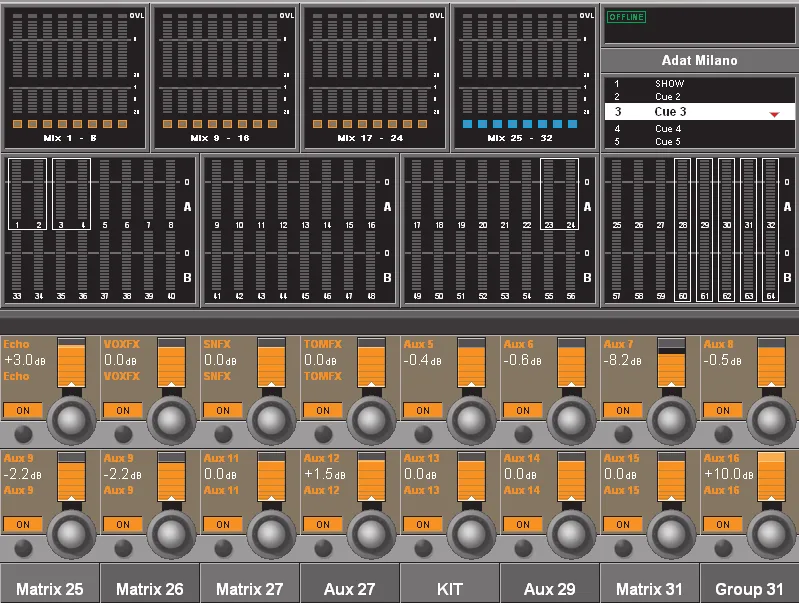Click the TOMFX strip's round knob

pos(371,421)
